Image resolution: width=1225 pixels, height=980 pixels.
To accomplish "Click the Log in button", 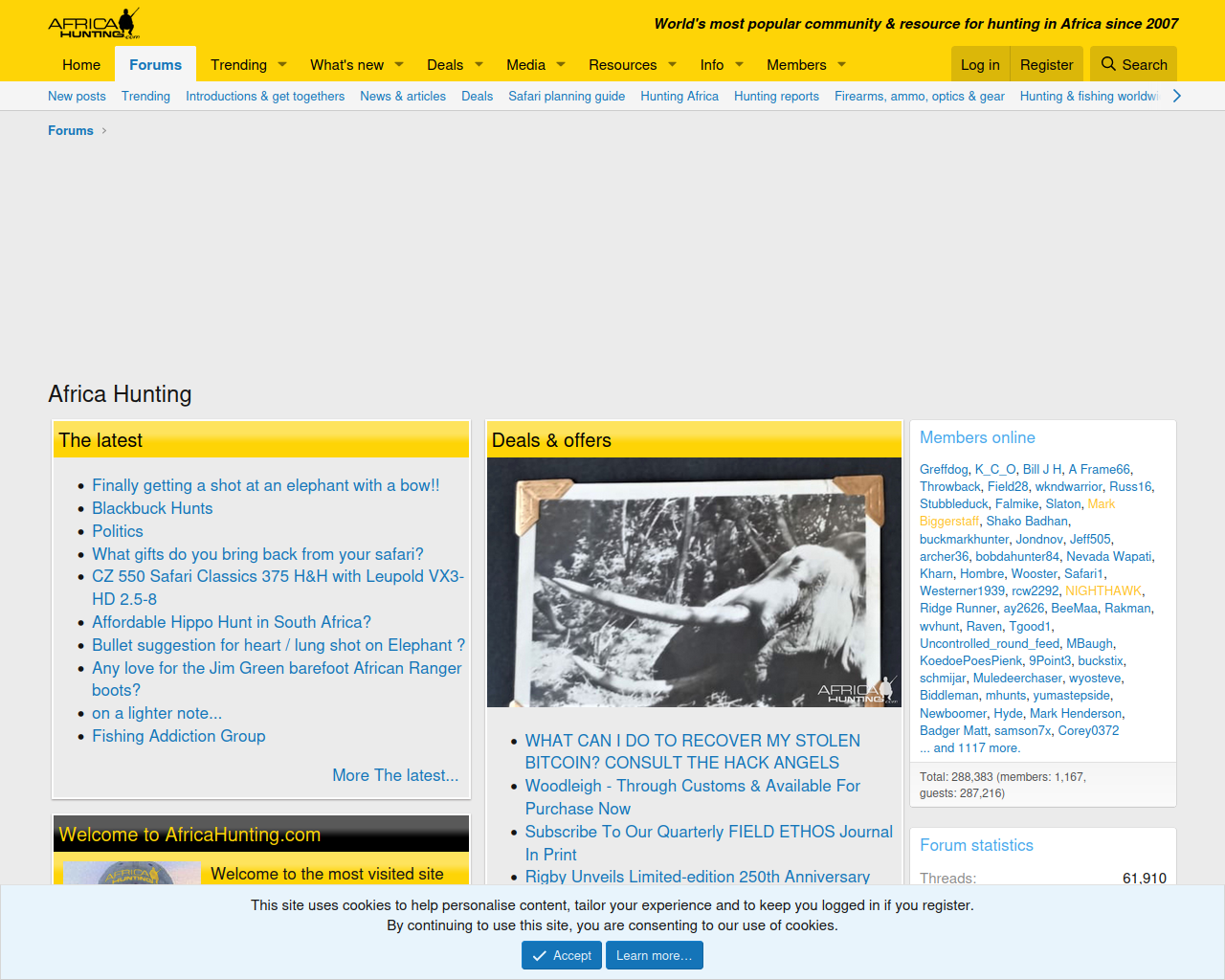I will pyautogui.click(x=980, y=64).
